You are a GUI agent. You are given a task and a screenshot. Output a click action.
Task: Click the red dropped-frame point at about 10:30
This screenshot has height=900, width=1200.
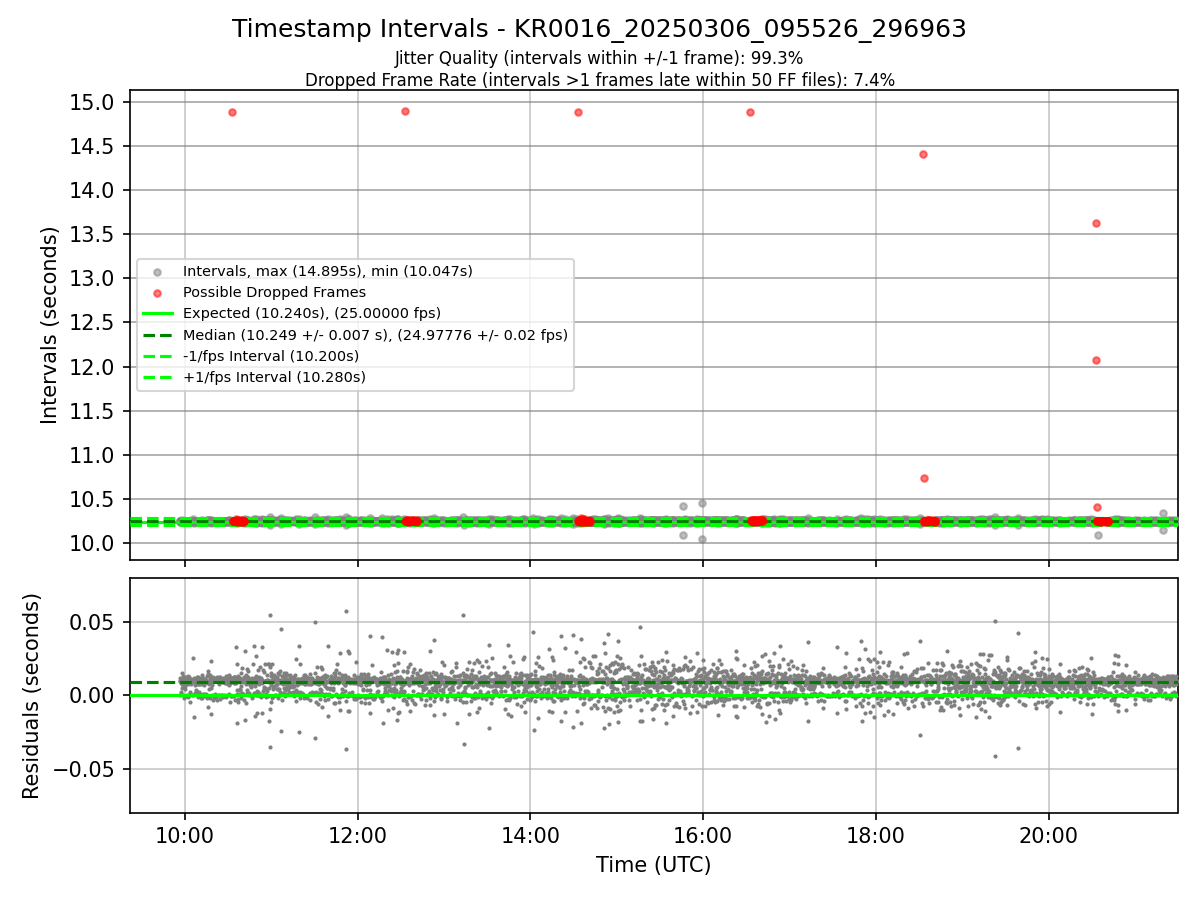coord(232,112)
